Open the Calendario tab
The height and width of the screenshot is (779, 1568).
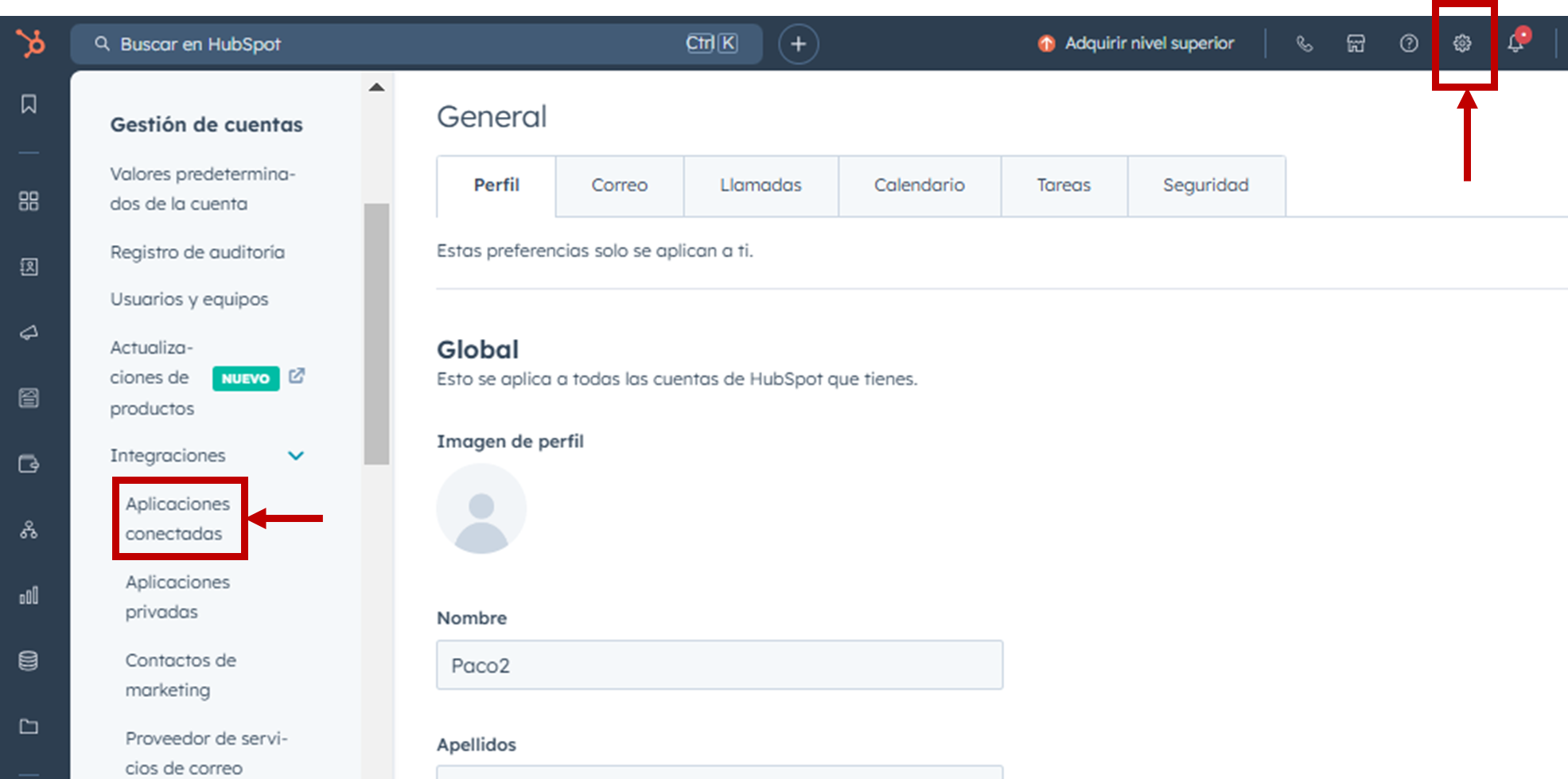(x=919, y=185)
